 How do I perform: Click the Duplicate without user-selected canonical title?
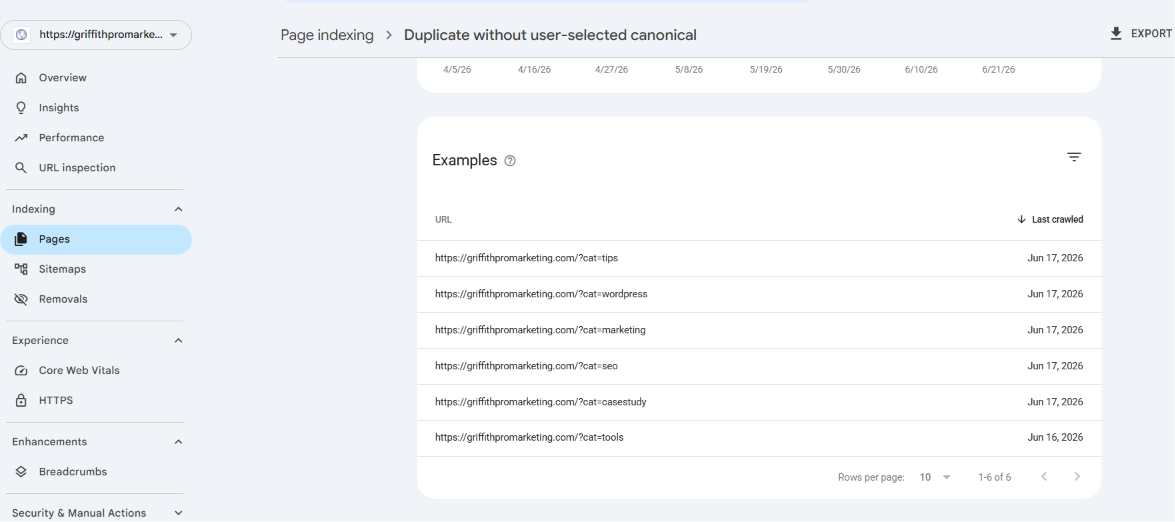pos(550,35)
